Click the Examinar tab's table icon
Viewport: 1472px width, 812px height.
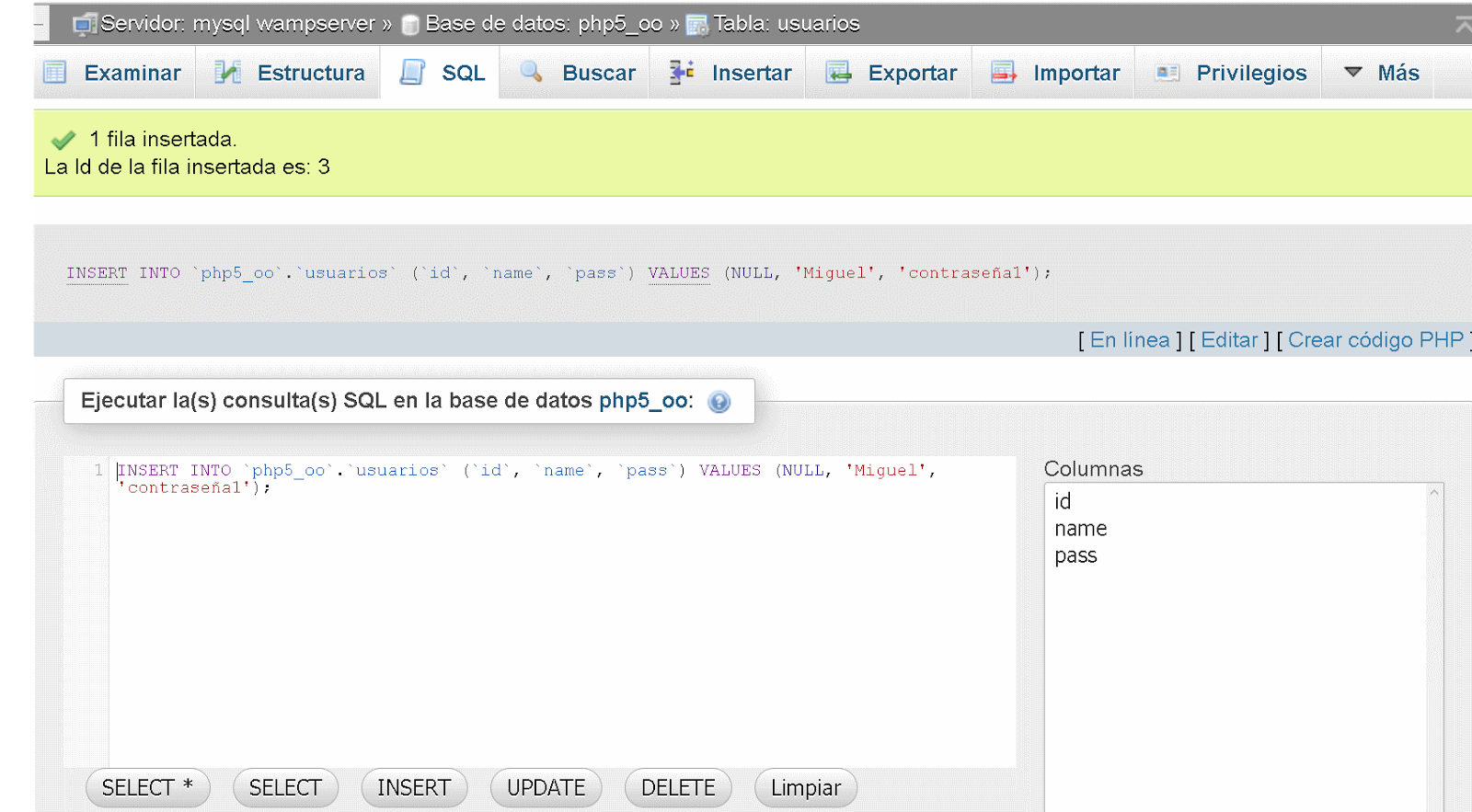pyautogui.click(x=55, y=73)
